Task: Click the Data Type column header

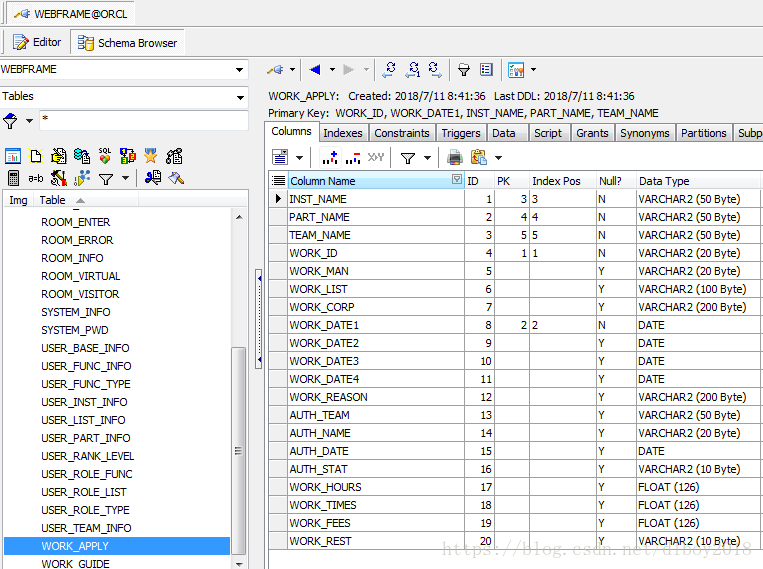Action: [x=699, y=181]
